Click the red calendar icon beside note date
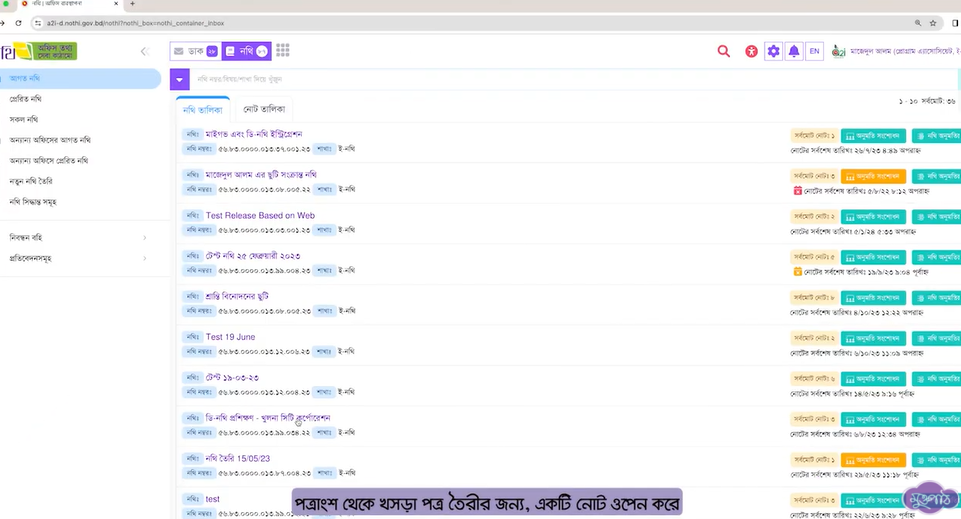This screenshot has width=961, height=519. (x=797, y=190)
